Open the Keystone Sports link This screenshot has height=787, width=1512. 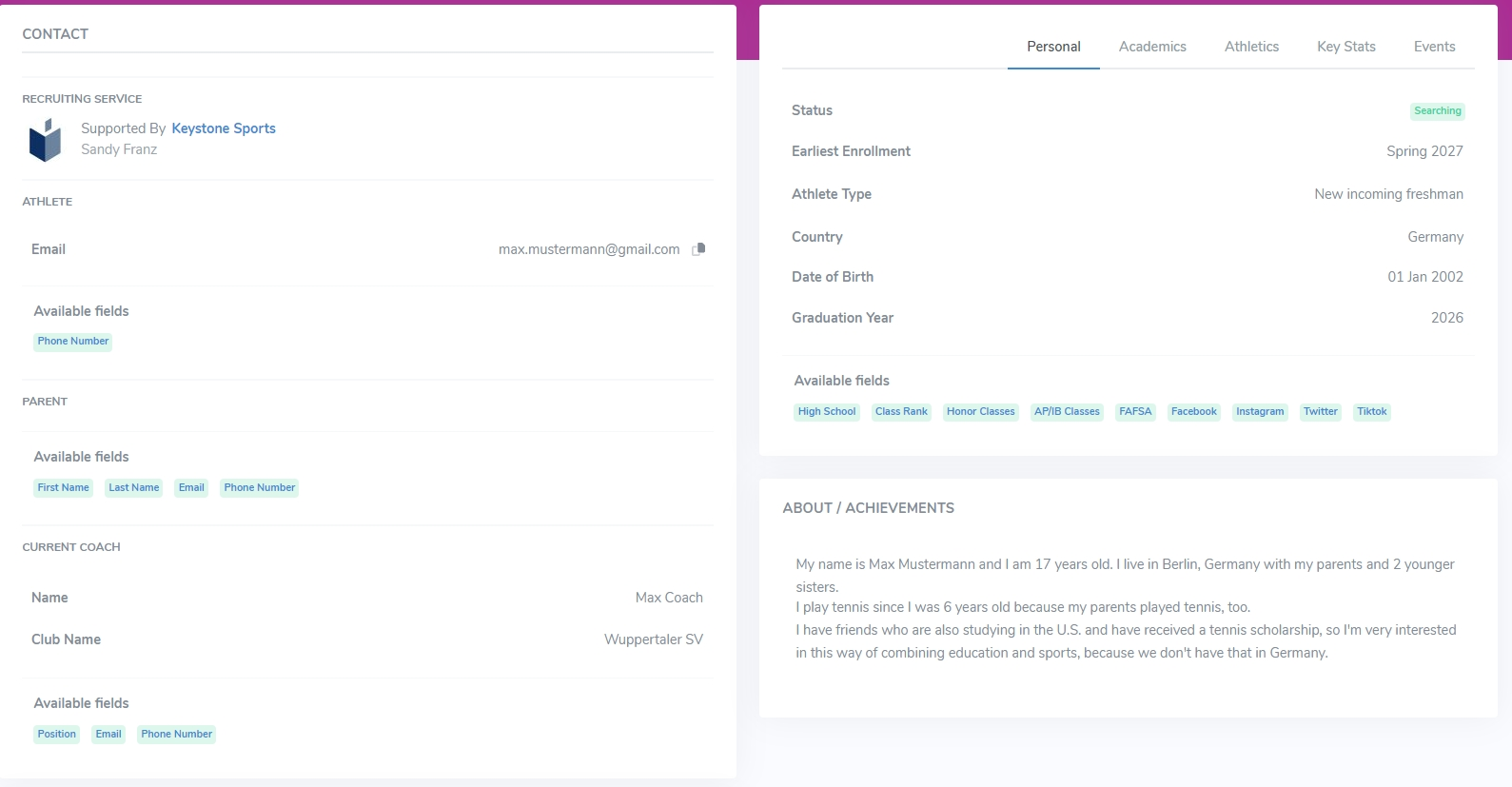click(x=224, y=128)
